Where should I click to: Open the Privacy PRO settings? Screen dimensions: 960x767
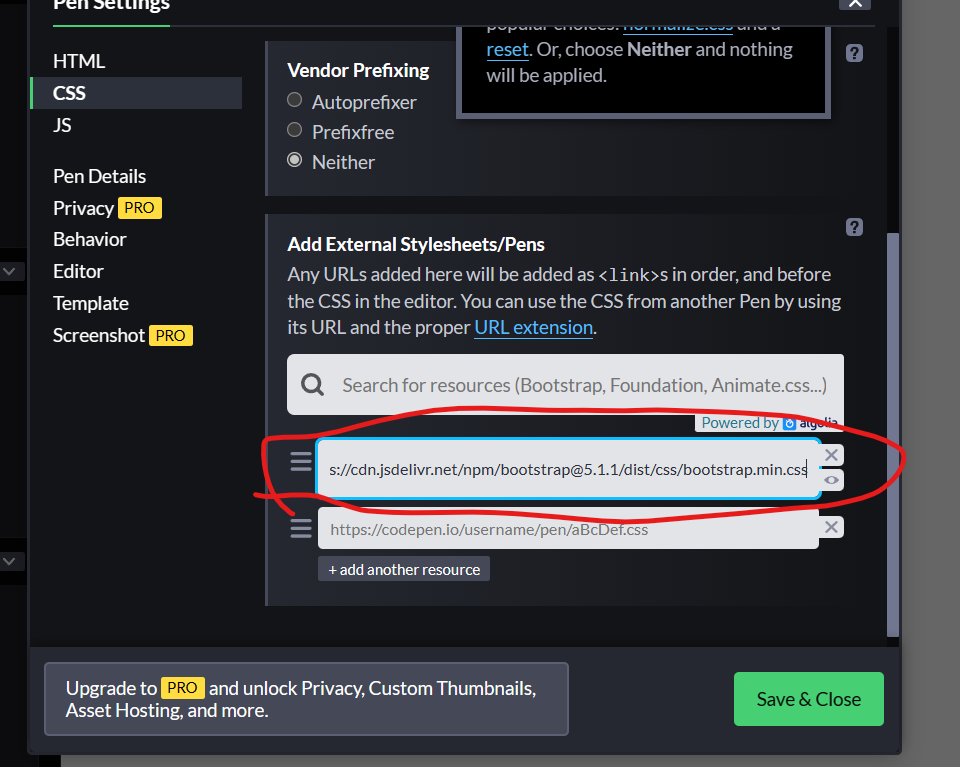107,208
